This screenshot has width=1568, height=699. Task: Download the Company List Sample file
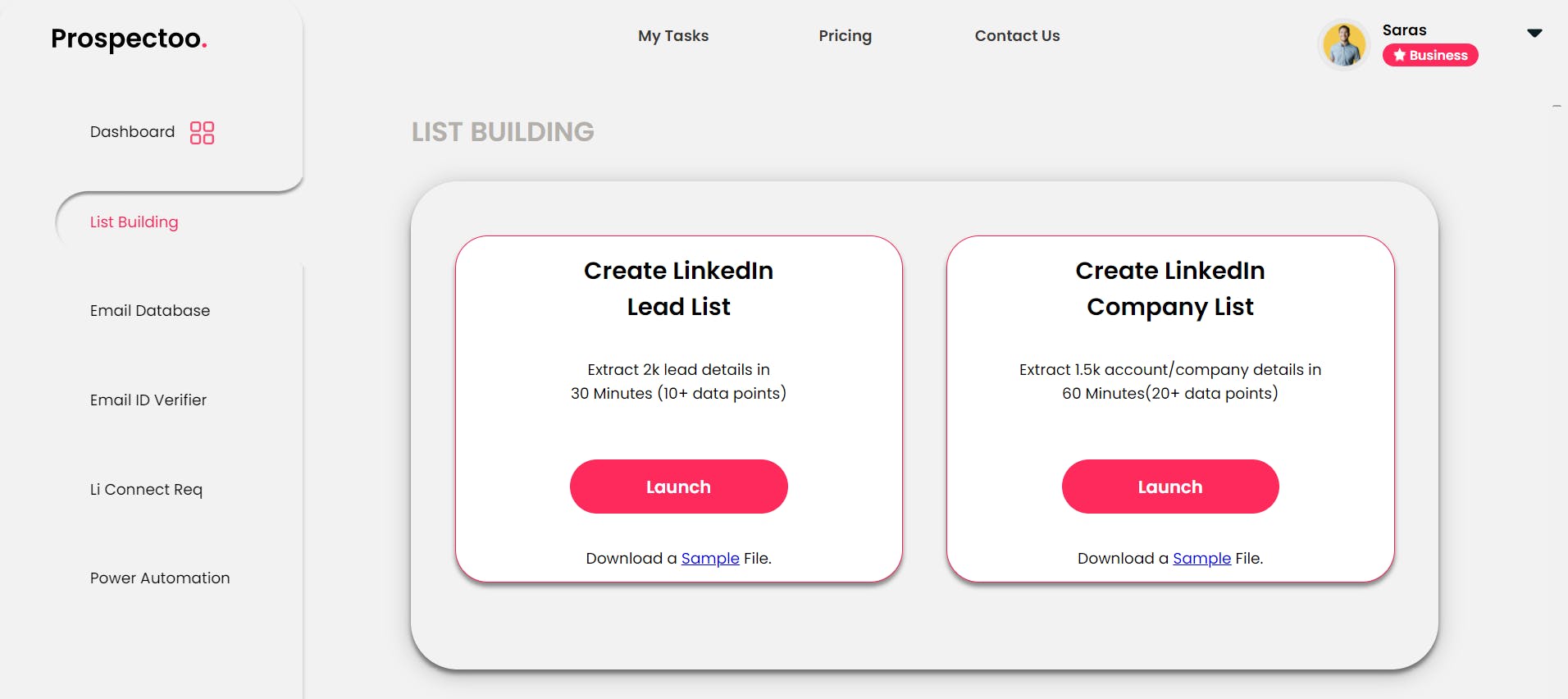[x=1201, y=559]
